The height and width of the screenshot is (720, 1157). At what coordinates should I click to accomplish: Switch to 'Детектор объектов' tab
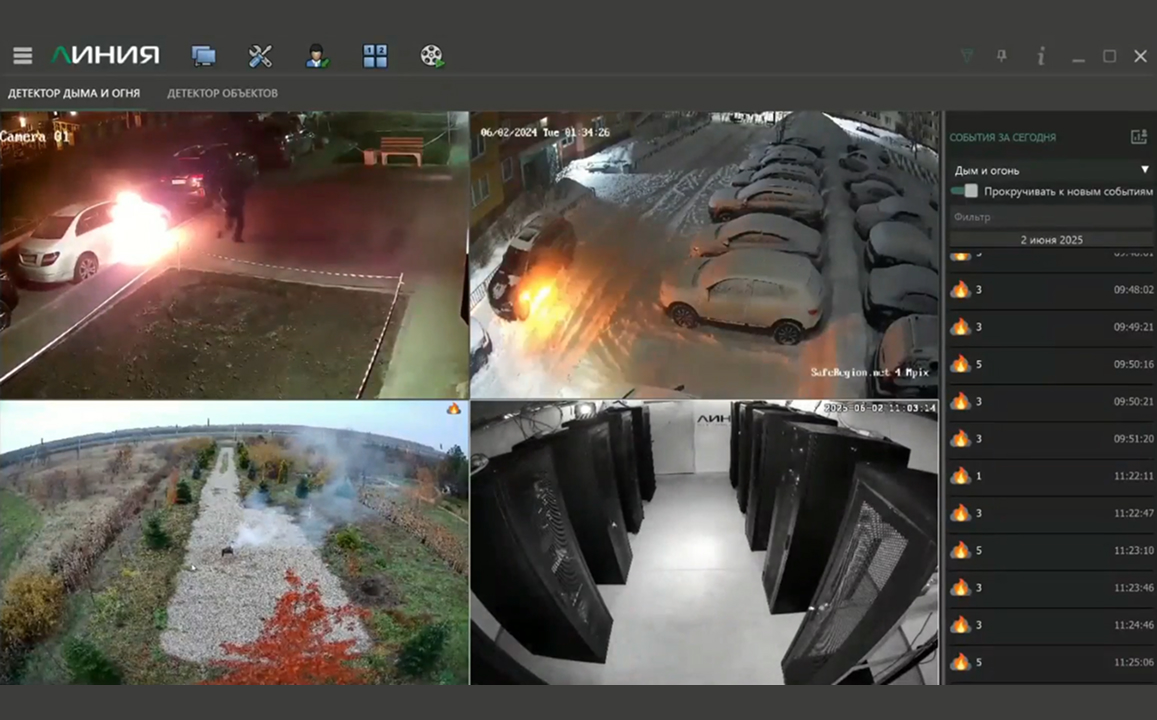click(222, 93)
